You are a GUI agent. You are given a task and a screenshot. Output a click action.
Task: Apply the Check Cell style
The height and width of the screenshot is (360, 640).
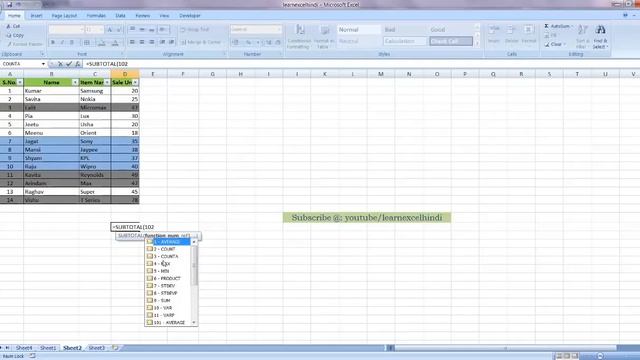[x=451, y=41]
